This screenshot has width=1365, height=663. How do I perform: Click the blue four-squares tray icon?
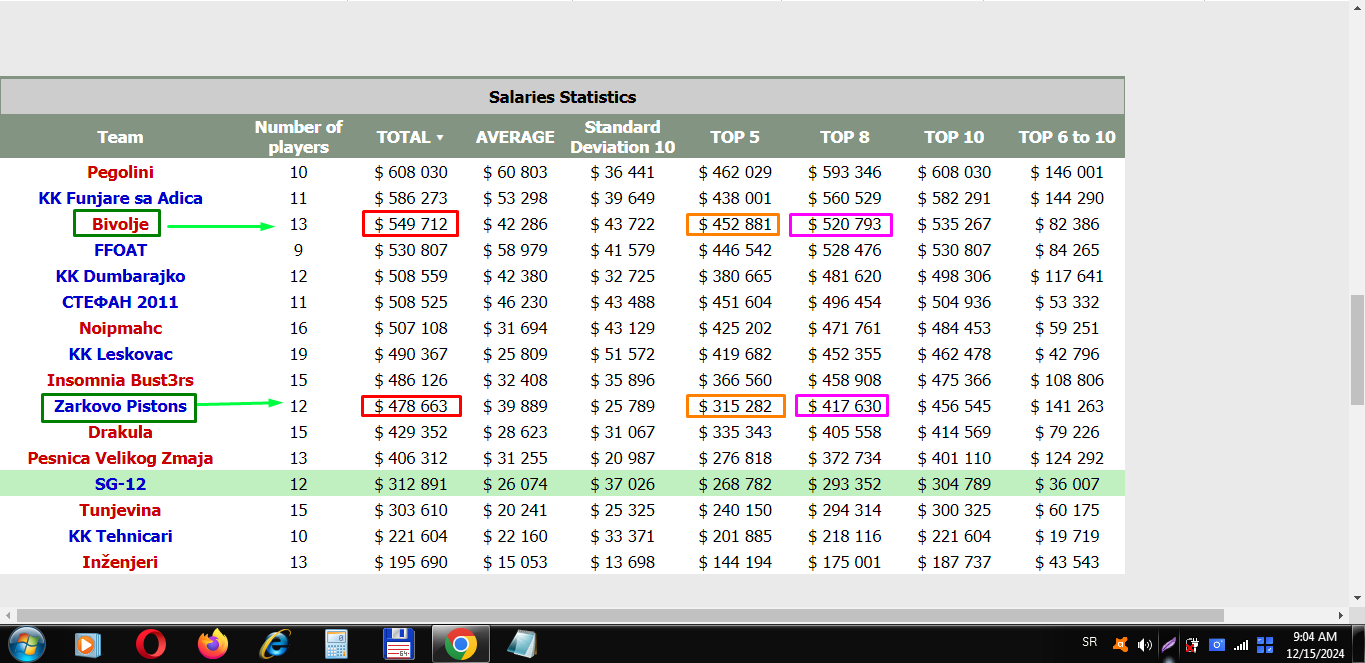coord(1265,645)
